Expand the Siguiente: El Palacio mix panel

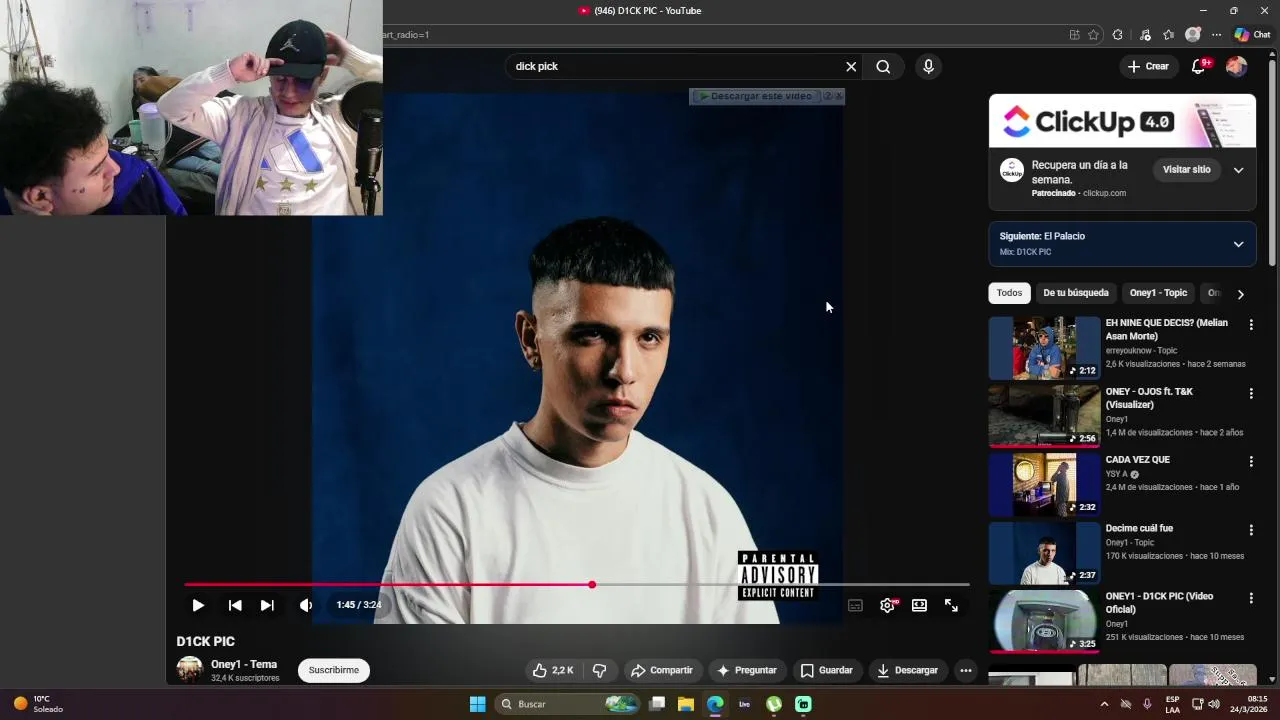(x=1238, y=244)
